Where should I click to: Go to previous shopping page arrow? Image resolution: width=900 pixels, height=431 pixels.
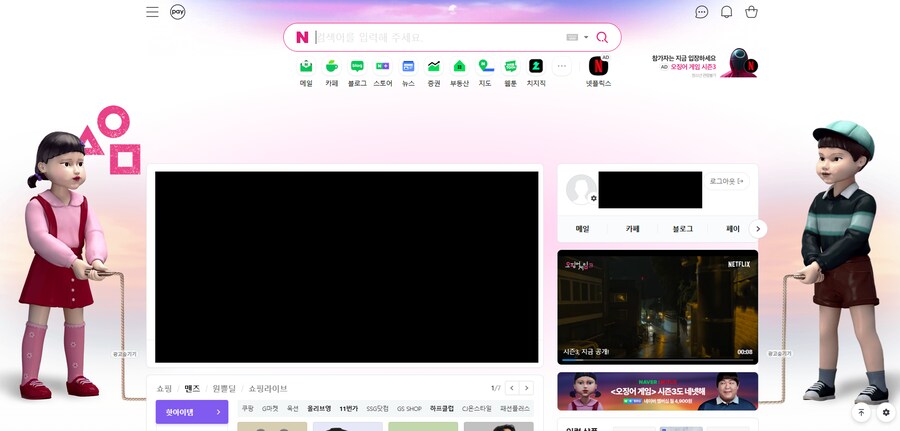point(512,388)
